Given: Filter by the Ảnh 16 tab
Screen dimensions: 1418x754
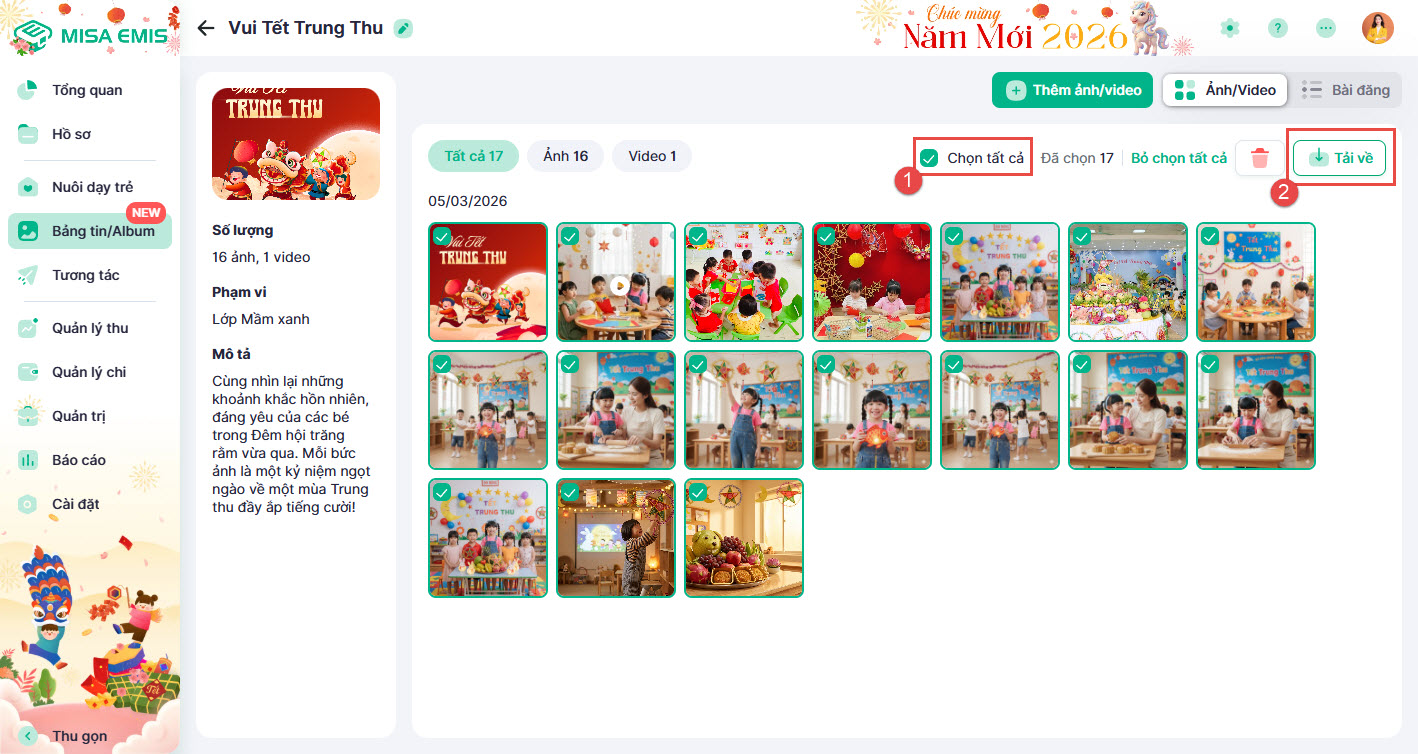Looking at the screenshot, I should [x=566, y=156].
